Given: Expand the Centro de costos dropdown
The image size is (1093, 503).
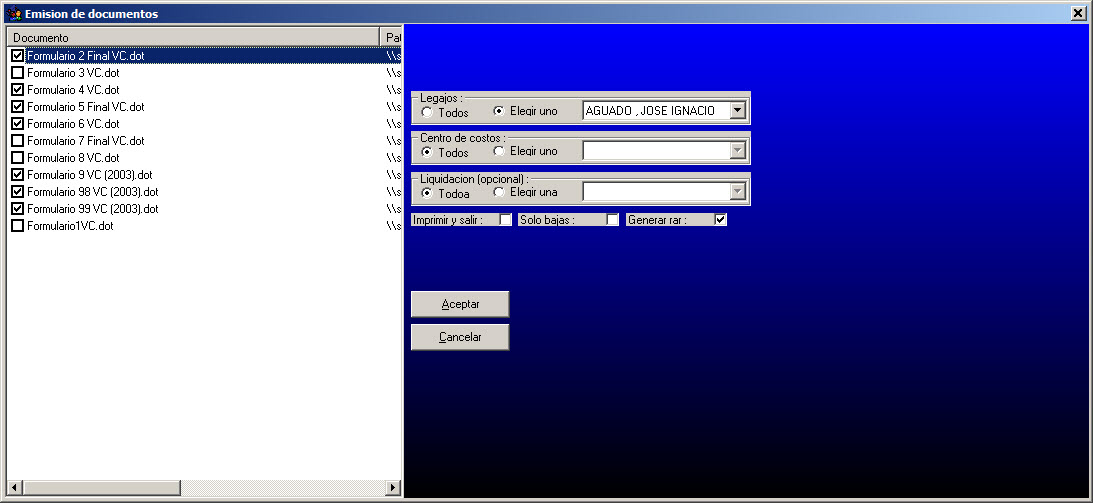Looking at the screenshot, I should tap(738, 151).
